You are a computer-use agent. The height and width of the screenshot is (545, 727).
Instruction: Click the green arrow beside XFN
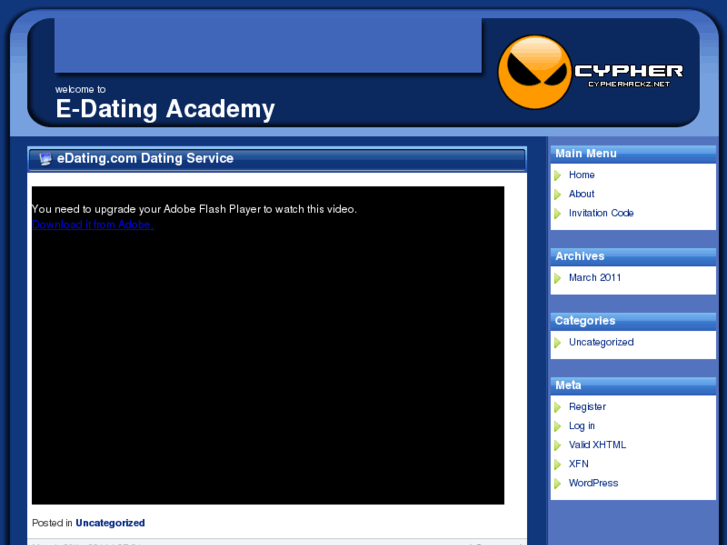[558, 464]
